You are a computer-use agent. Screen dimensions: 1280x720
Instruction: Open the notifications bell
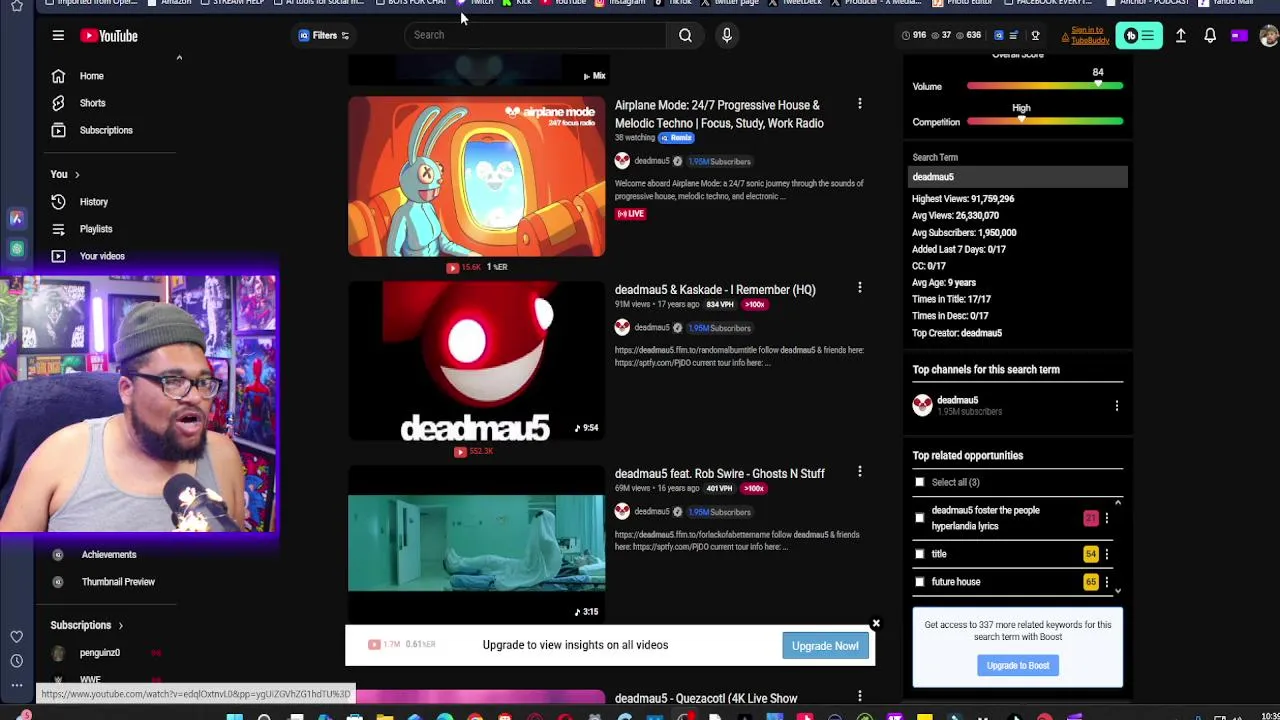1210,36
